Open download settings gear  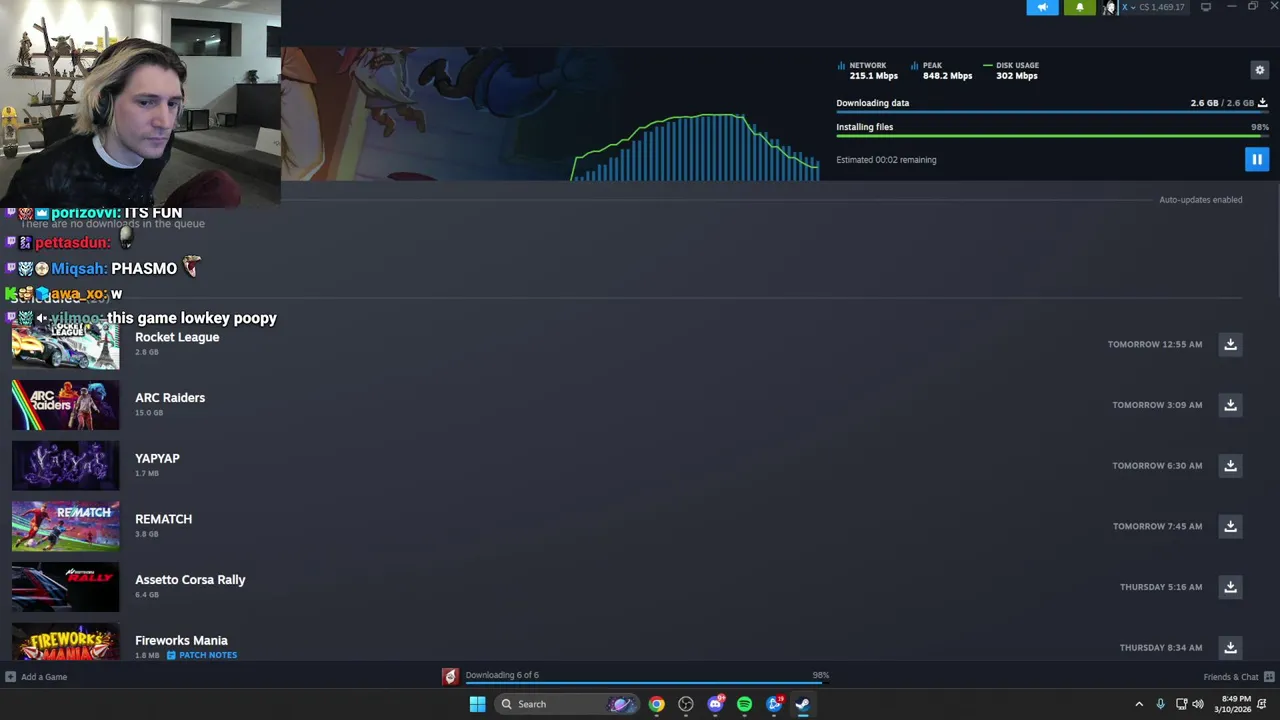coord(1260,70)
